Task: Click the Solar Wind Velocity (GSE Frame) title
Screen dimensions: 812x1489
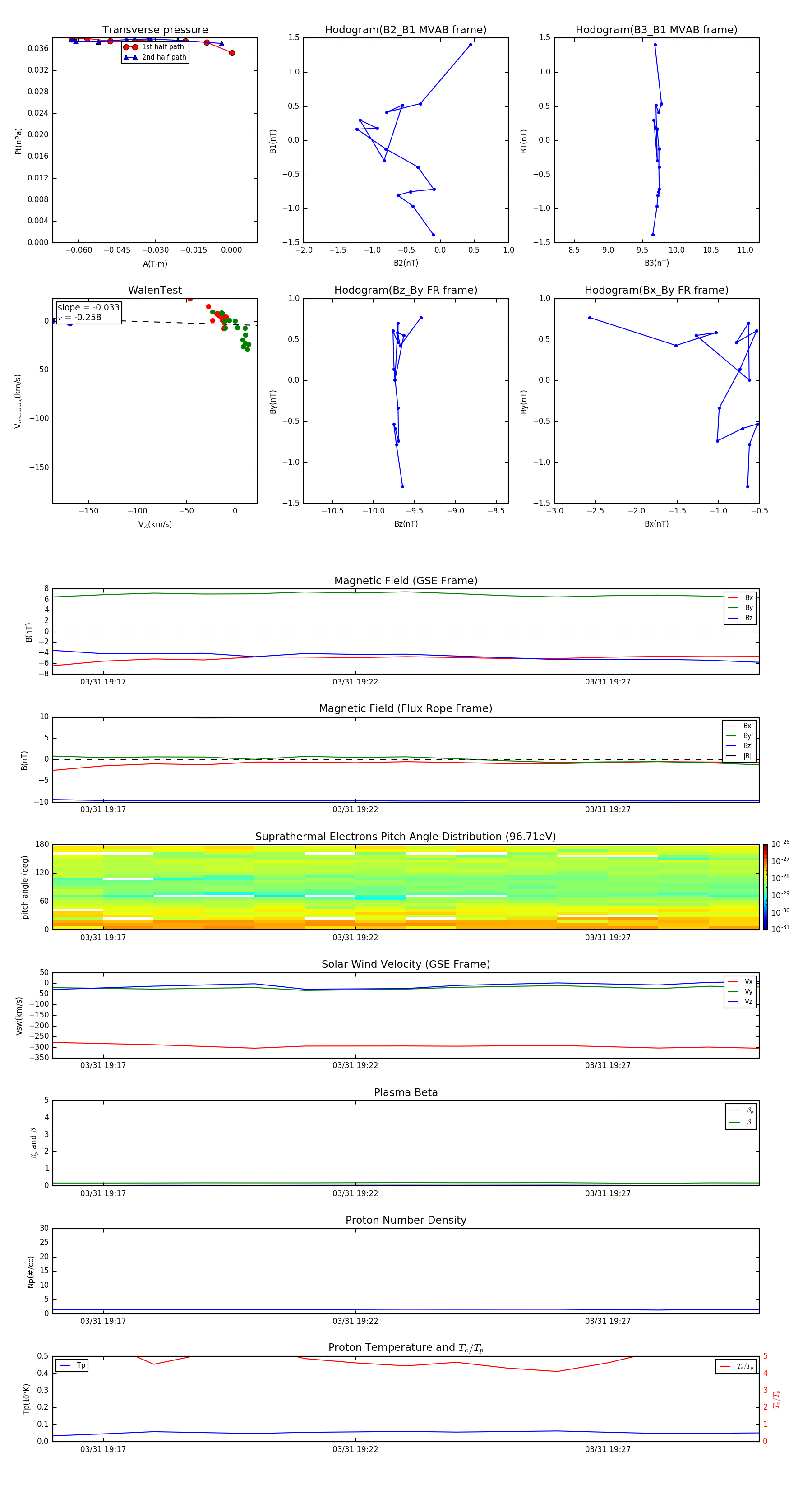Action: coord(406,964)
